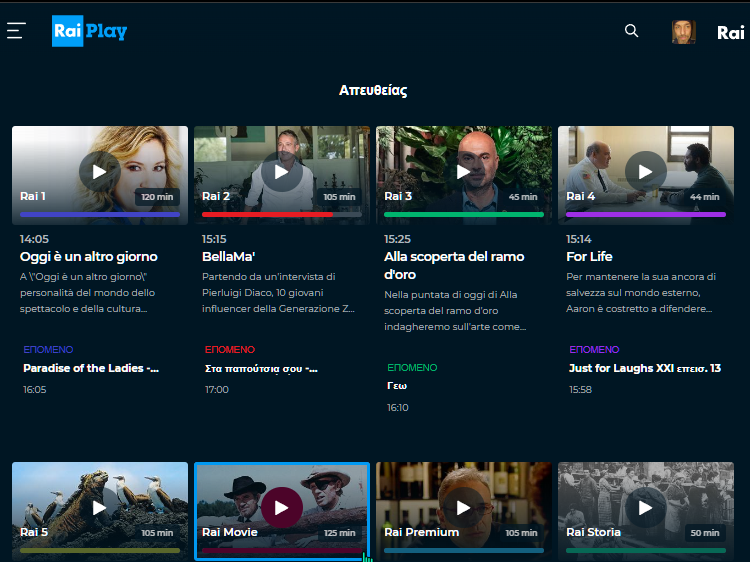Image resolution: width=750 pixels, height=562 pixels.
Task: Click the 125 min badge on Rai Movie
Action: click(x=340, y=533)
